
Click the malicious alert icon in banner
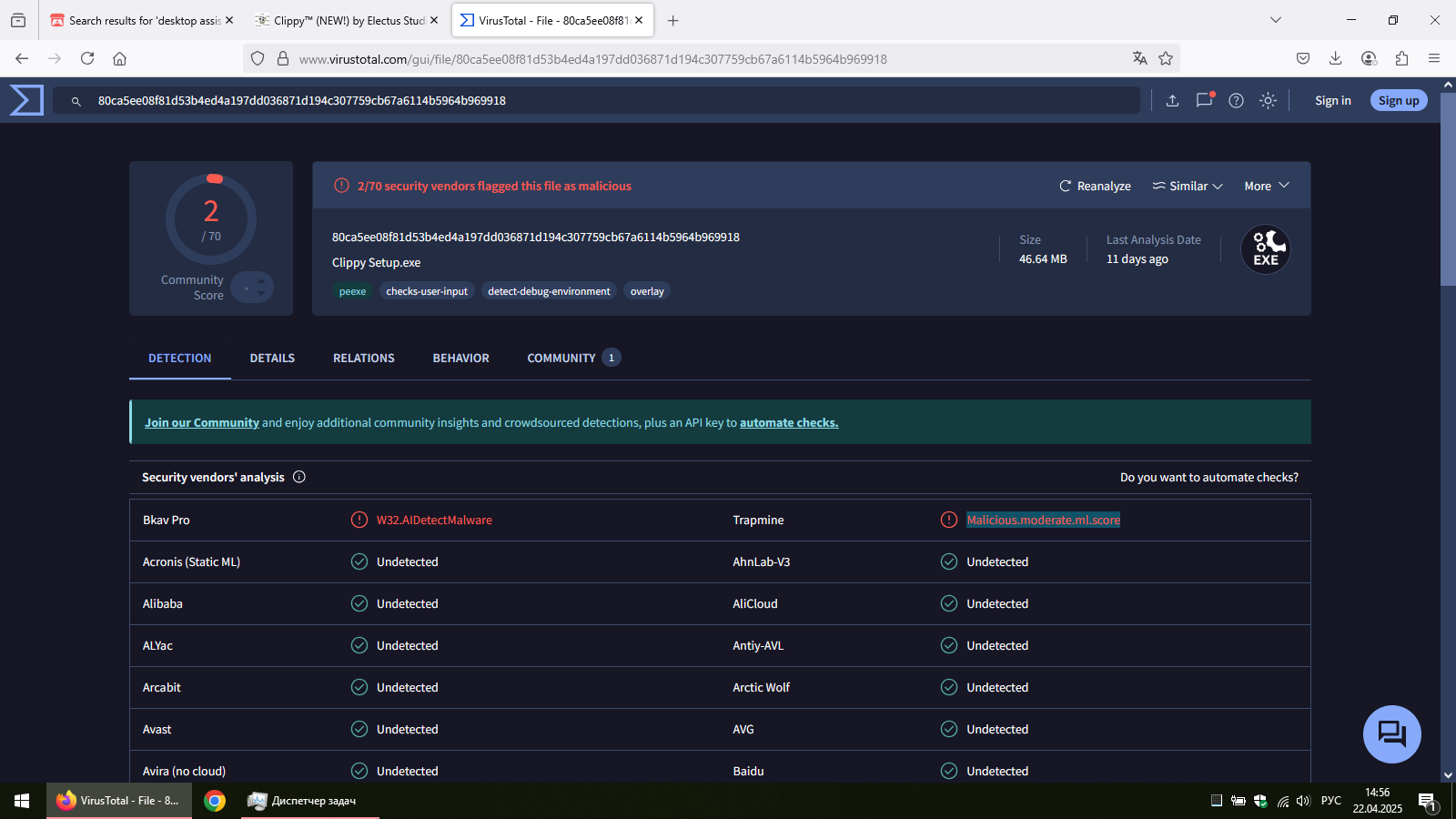tap(341, 186)
